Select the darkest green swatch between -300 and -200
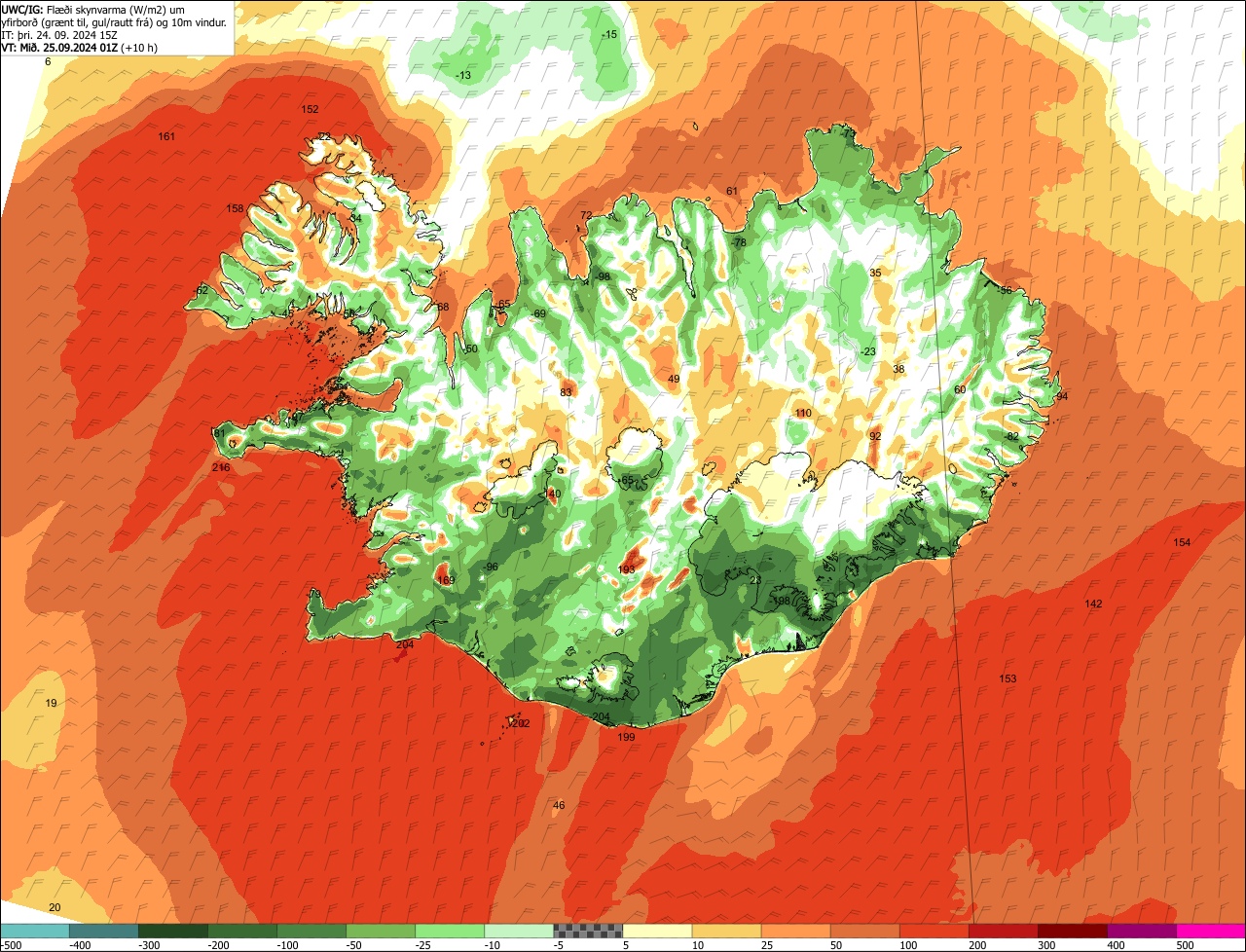Viewport: 1246px width, 952px height. pyautogui.click(x=173, y=931)
